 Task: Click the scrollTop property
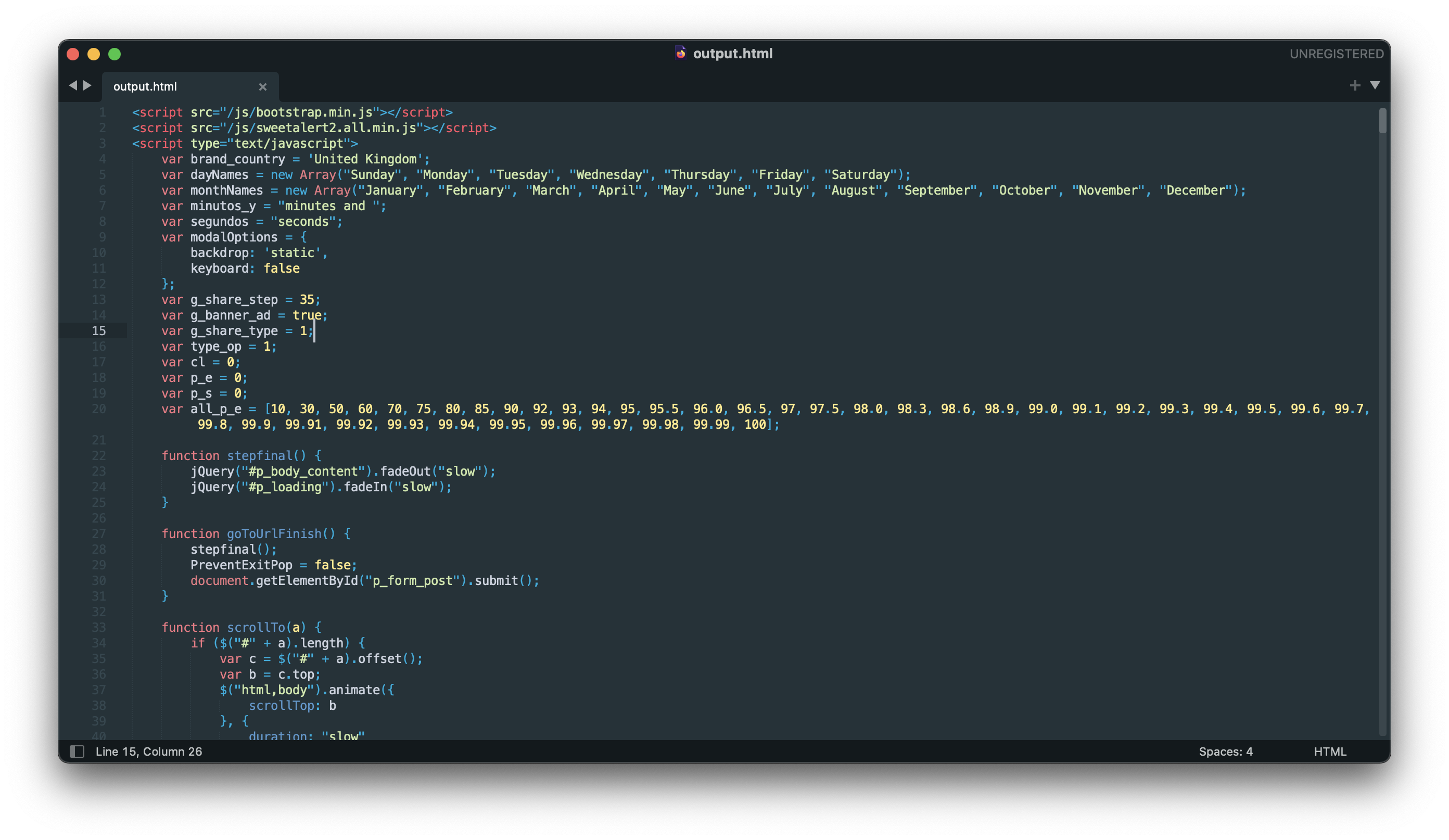(x=281, y=705)
